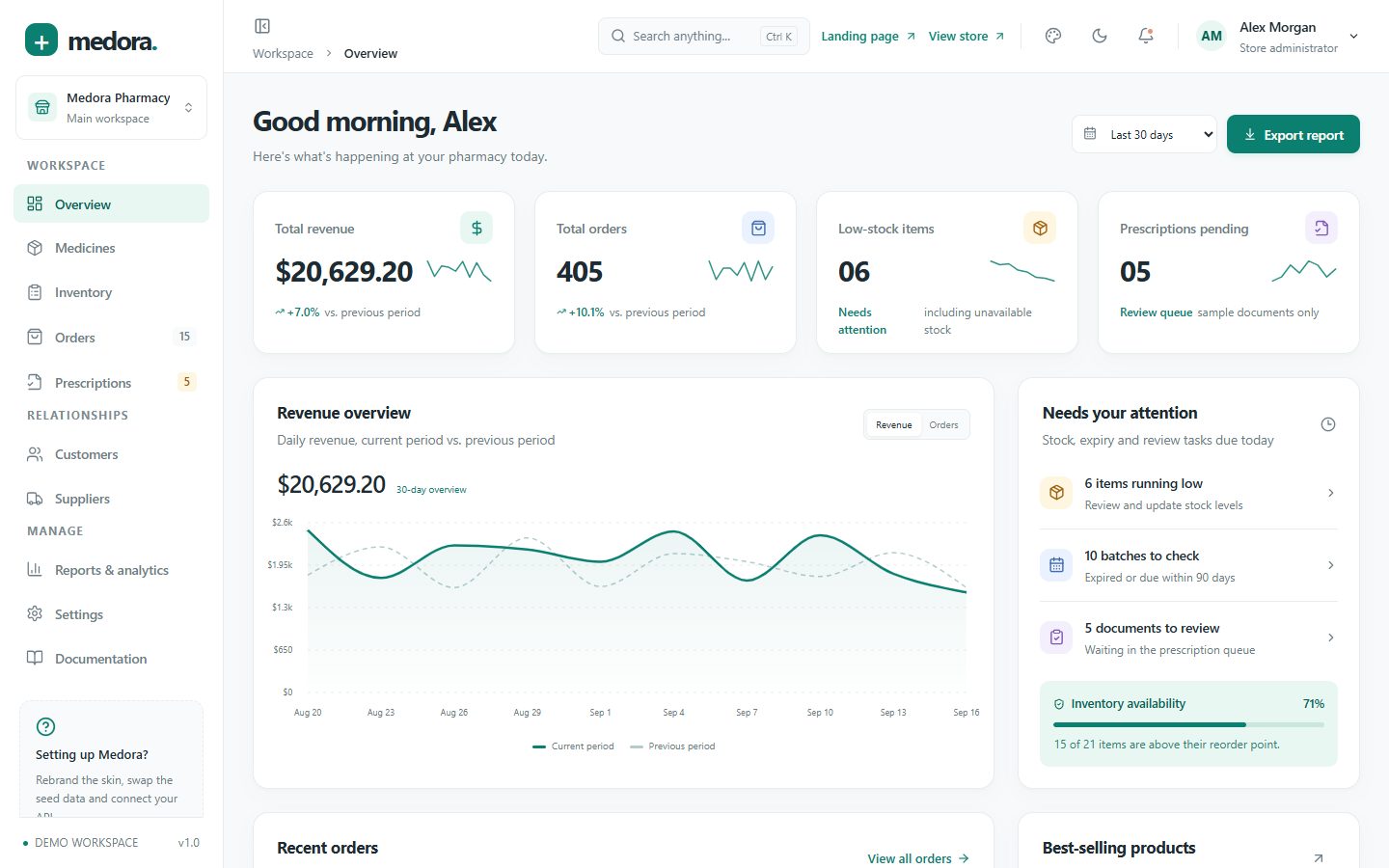Expand the 10 batches to check chevron
The image size is (1389, 868).
[1331, 565]
